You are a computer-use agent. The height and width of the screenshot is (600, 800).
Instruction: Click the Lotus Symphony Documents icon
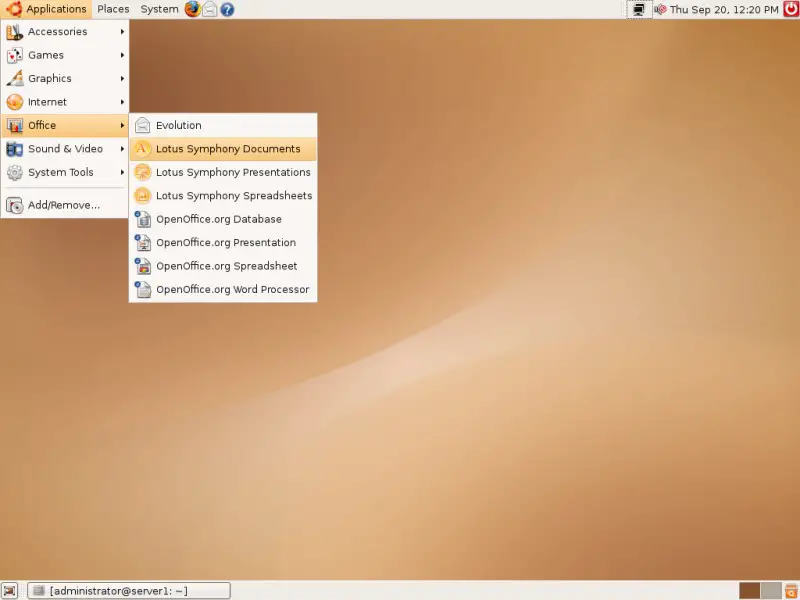click(143, 149)
